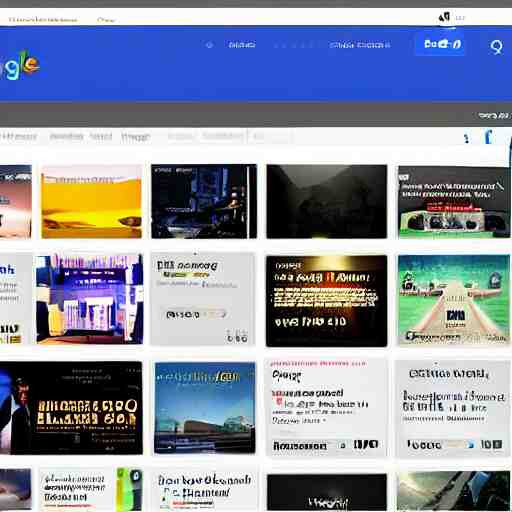
Task: Click the yellow text link in top bar
Action: tap(43, 20)
